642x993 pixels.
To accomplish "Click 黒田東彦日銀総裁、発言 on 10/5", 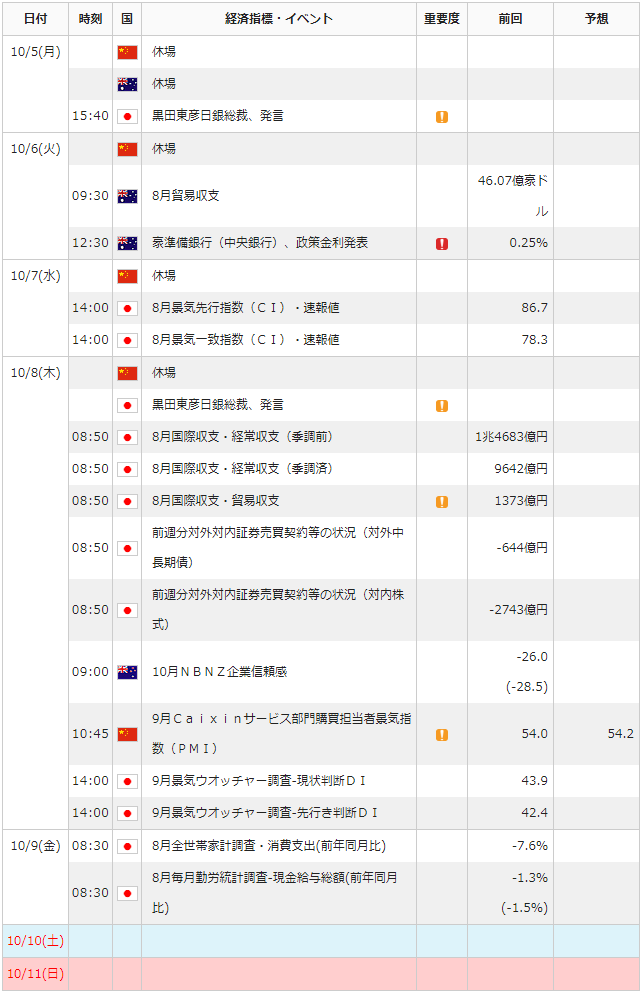I will [218, 116].
